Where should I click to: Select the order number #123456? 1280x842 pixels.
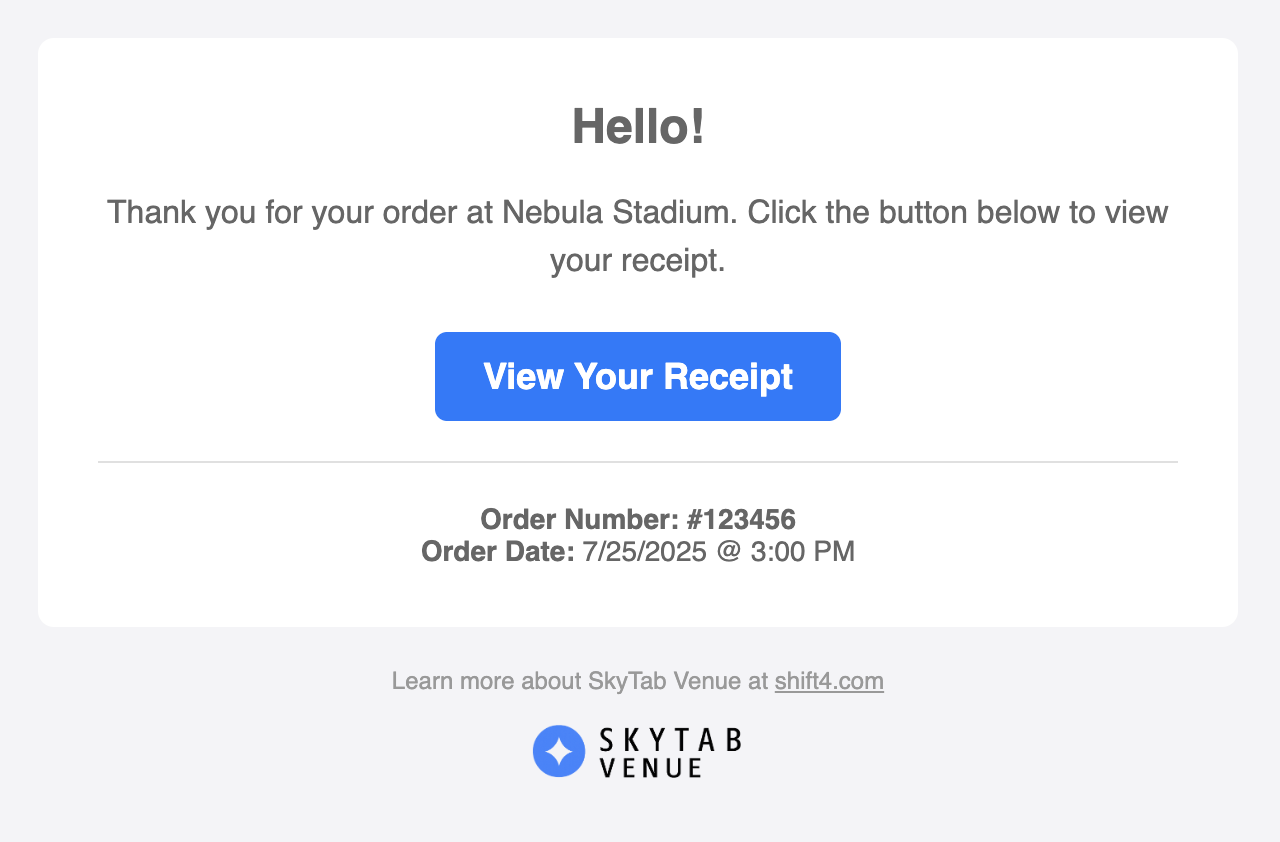click(741, 519)
